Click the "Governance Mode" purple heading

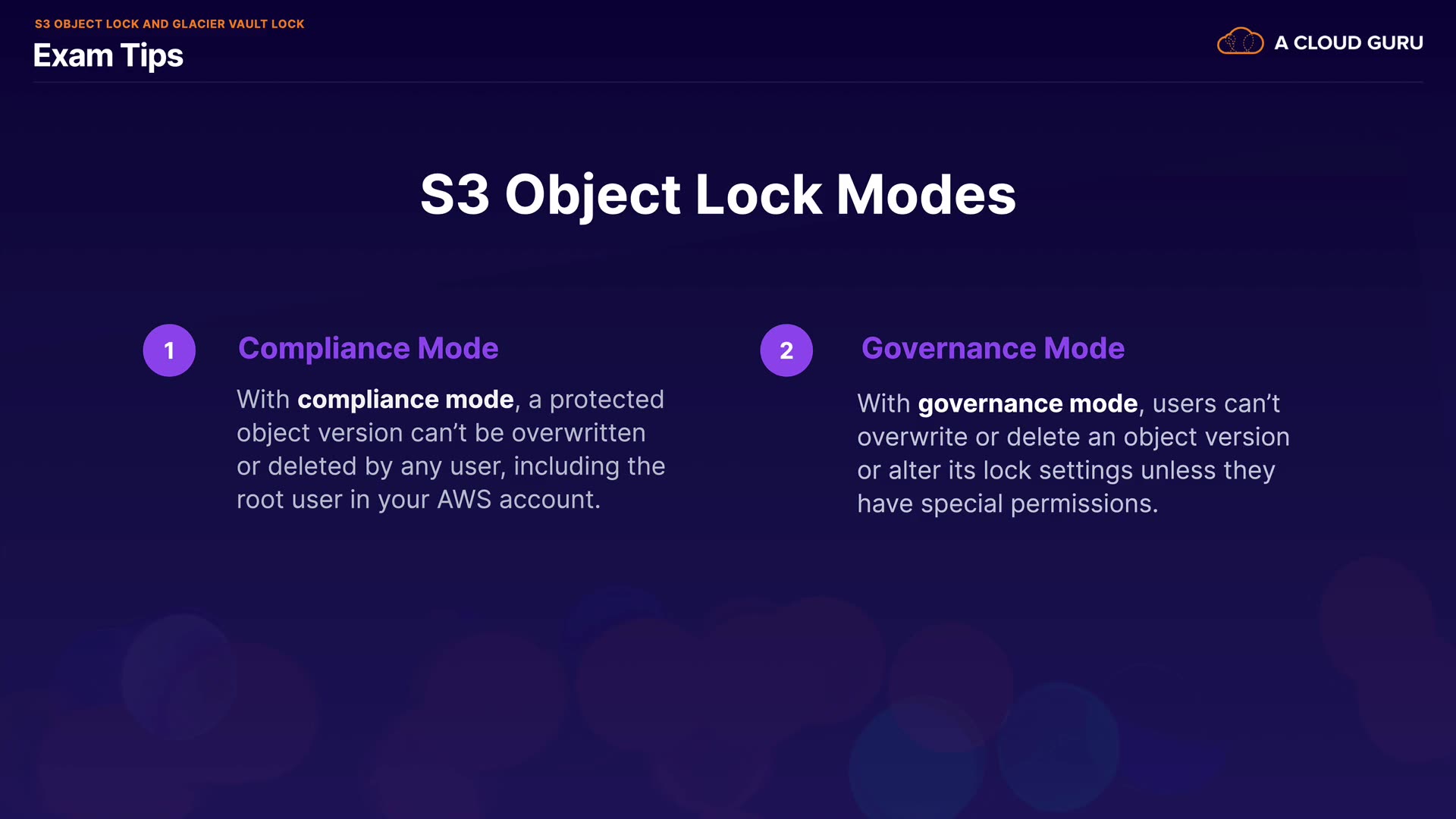point(993,349)
